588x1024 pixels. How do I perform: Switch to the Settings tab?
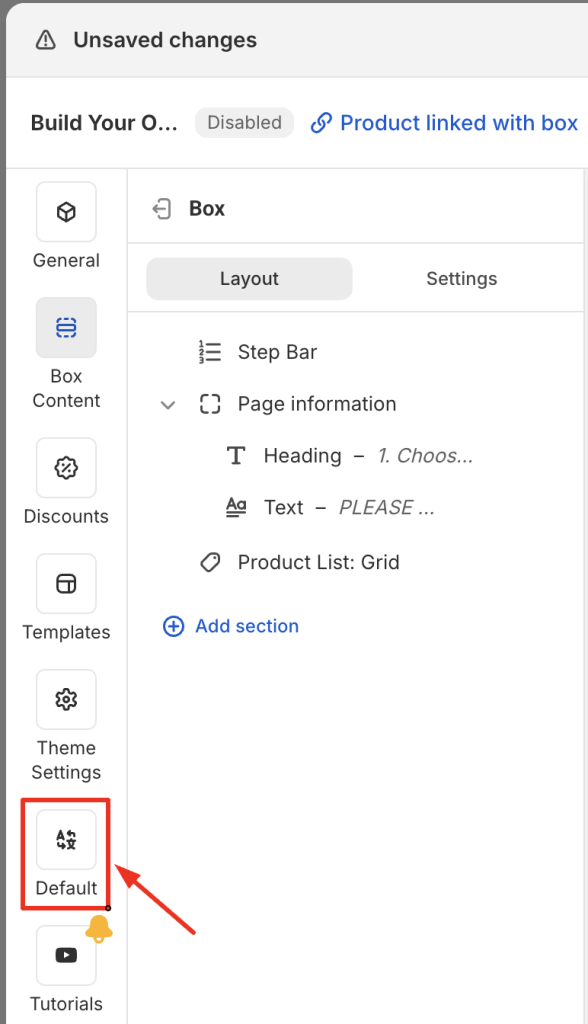[461, 279]
